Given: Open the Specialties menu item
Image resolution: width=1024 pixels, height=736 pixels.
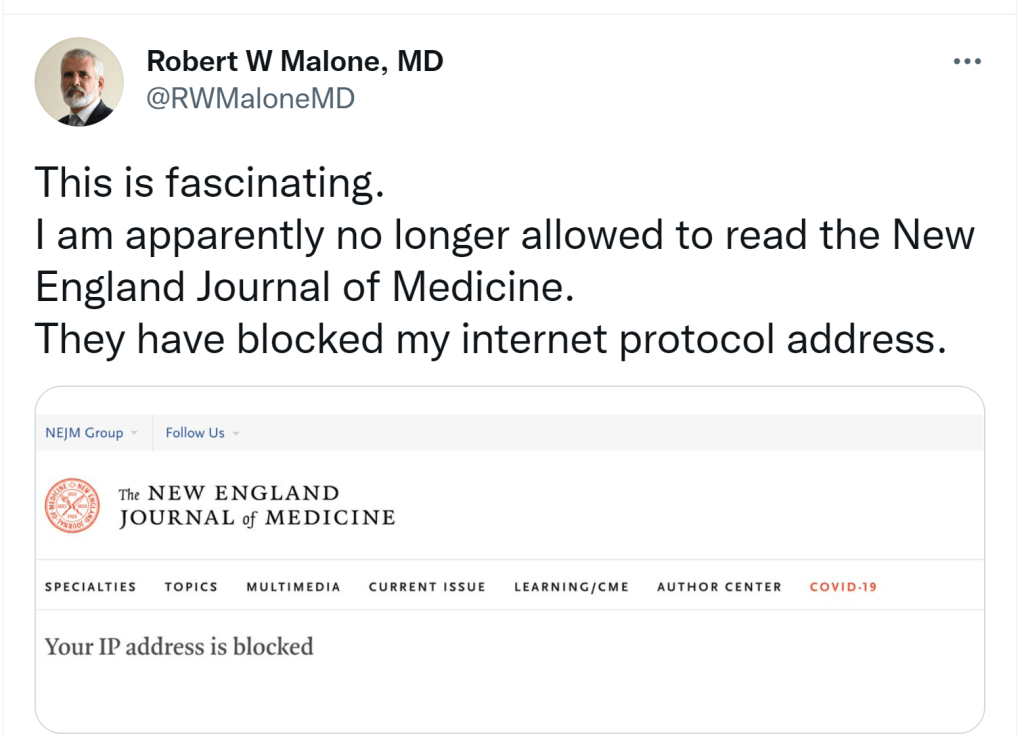Looking at the screenshot, I should click(x=90, y=587).
